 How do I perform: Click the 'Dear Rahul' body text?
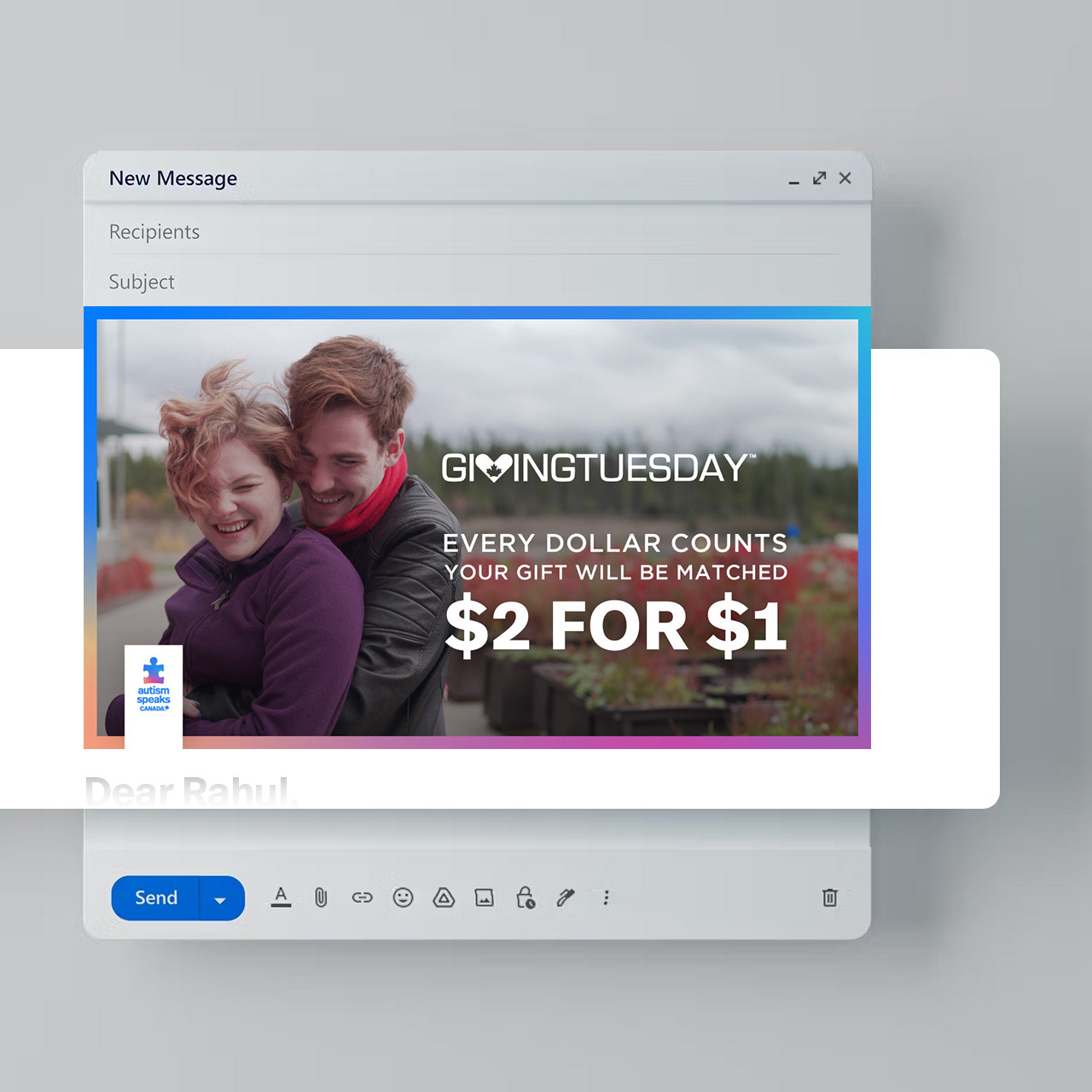point(191,792)
